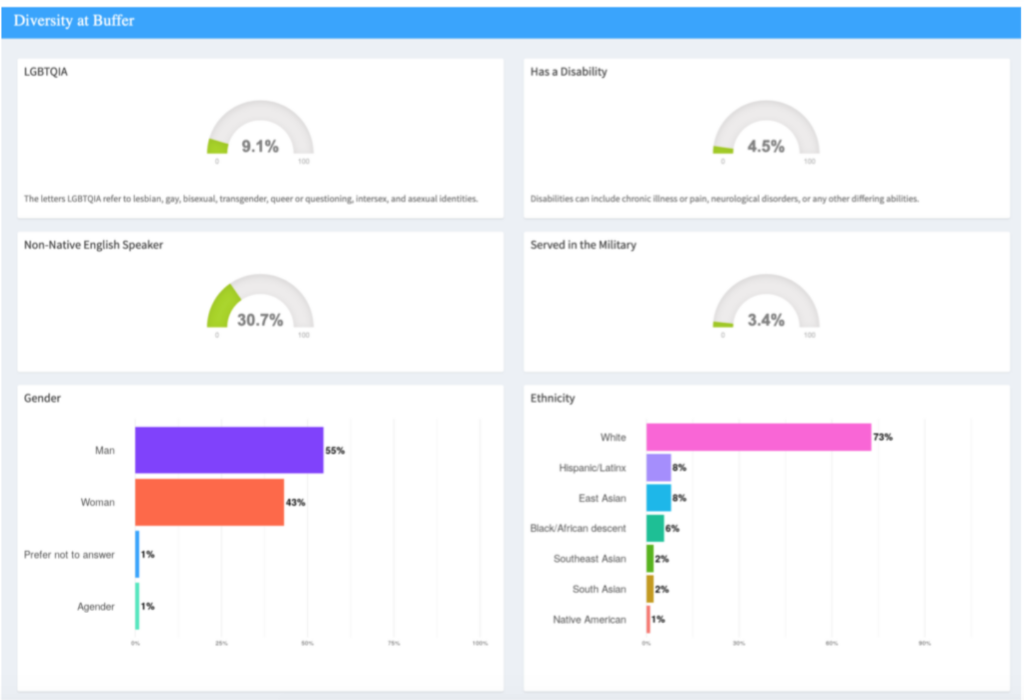Select the LGBTQIA card title
This screenshot has width=1024, height=700.
click(46, 72)
